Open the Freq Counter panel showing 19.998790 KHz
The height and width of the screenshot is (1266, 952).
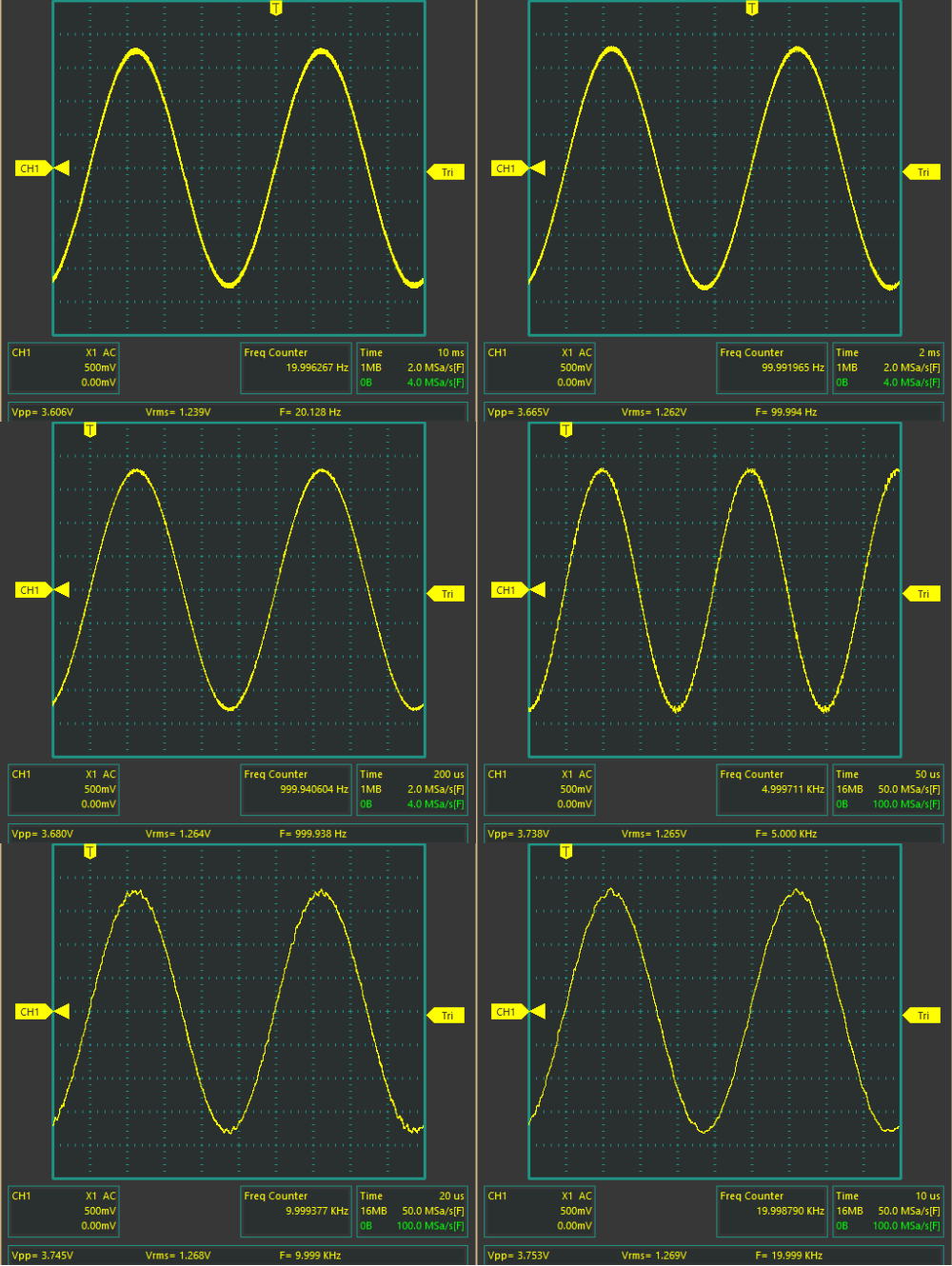[772, 1211]
